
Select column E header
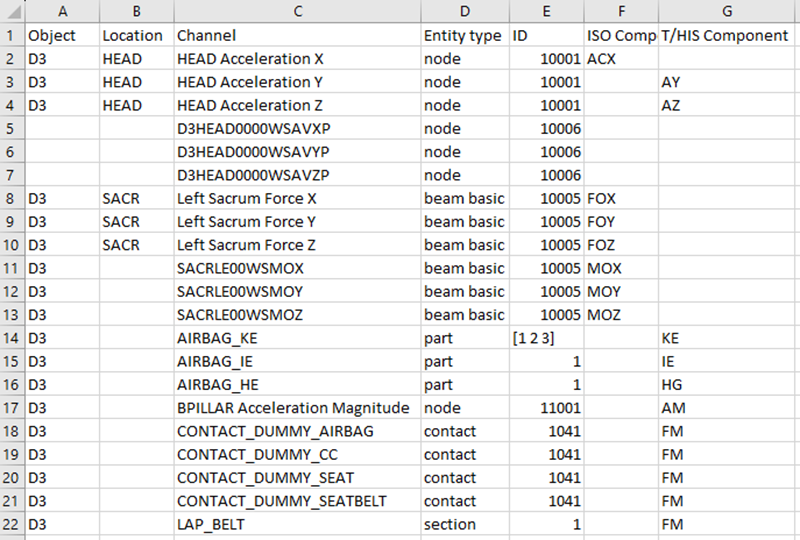point(546,11)
